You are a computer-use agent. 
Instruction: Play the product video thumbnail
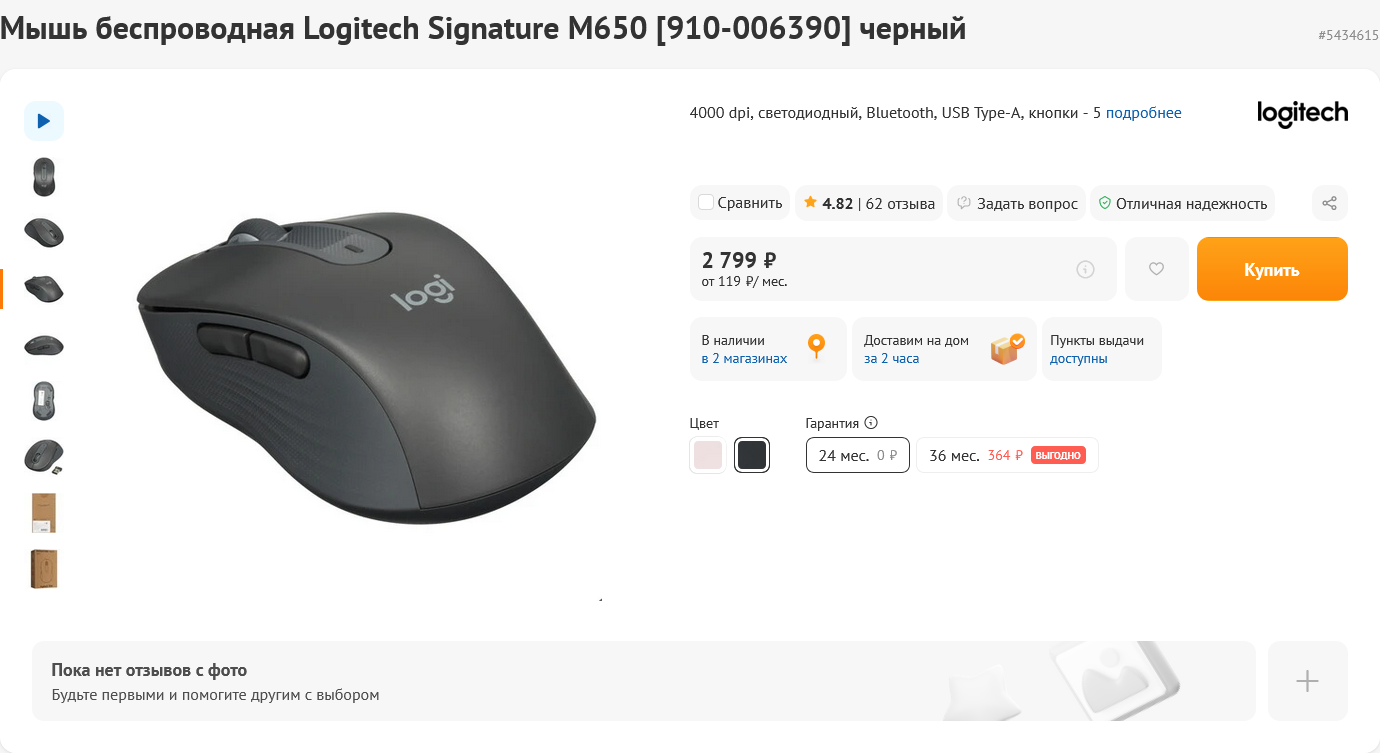coord(44,121)
